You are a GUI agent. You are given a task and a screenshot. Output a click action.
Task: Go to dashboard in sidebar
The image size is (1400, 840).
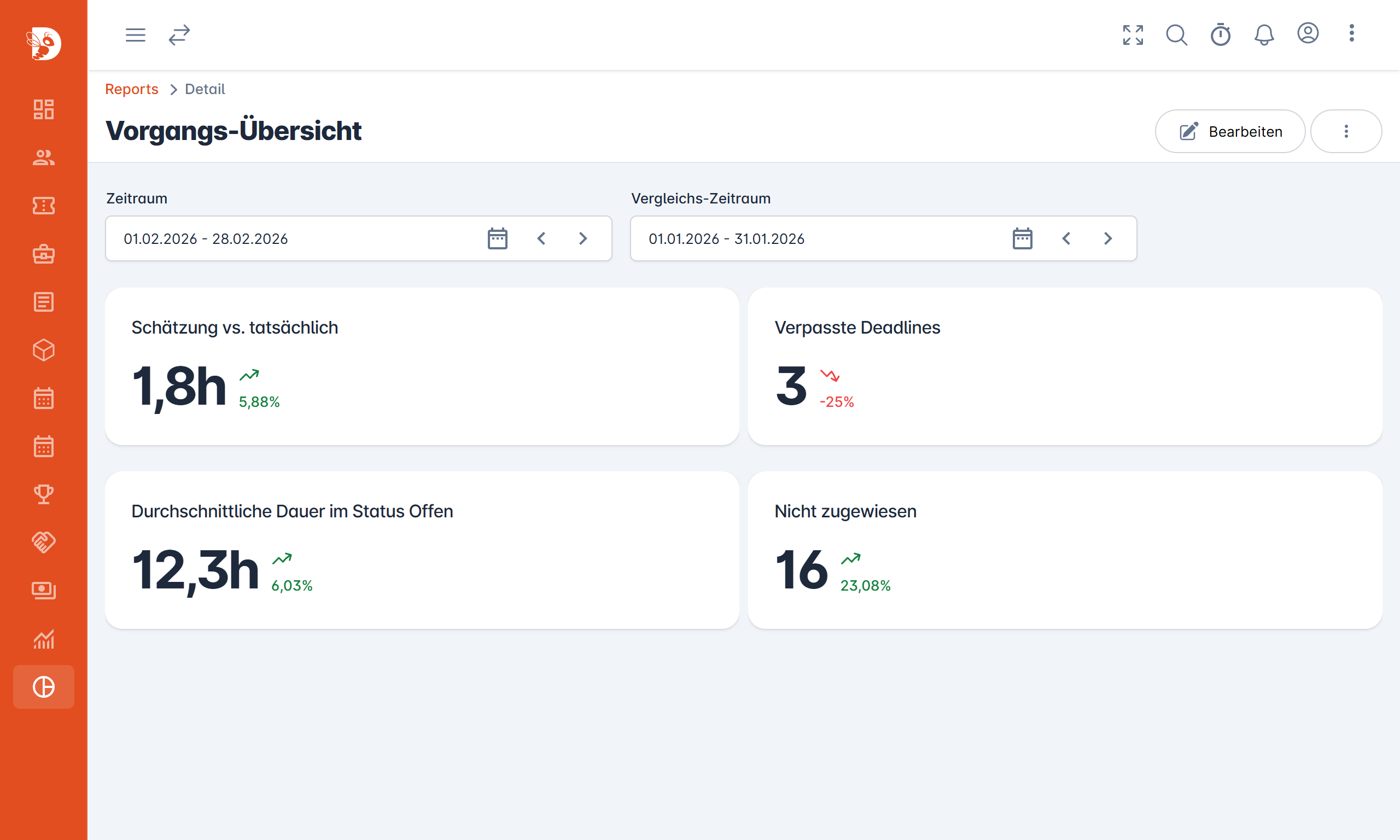click(x=44, y=109)
